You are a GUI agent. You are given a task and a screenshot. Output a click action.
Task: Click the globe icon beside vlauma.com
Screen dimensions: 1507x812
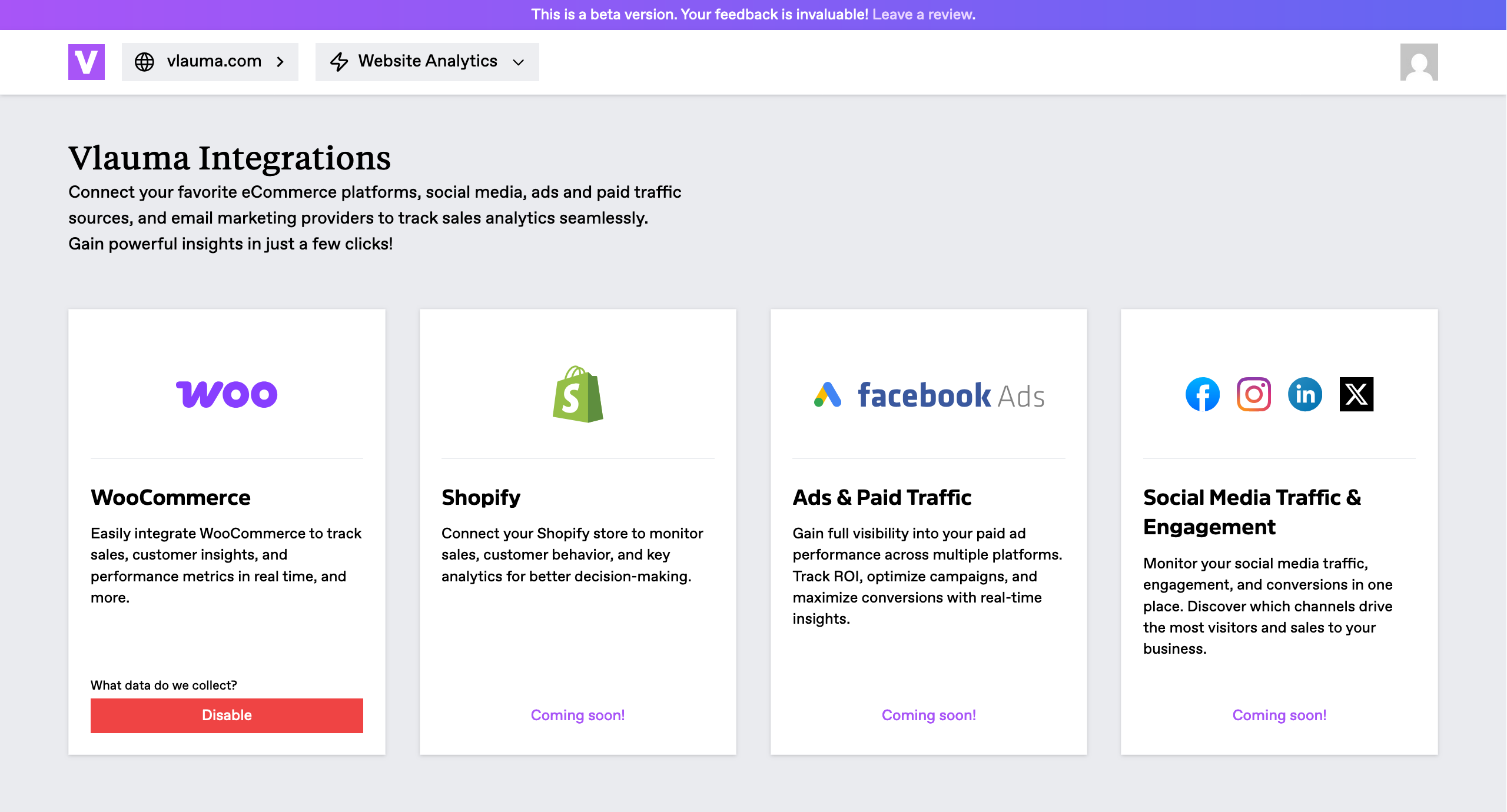144,62
